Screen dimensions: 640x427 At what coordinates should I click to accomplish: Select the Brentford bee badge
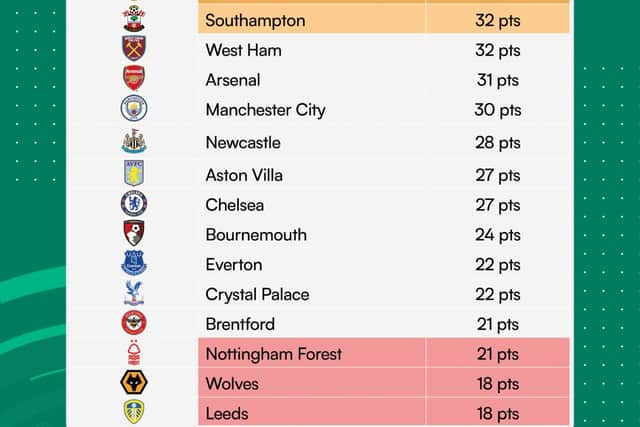click(x=134, y=322)
